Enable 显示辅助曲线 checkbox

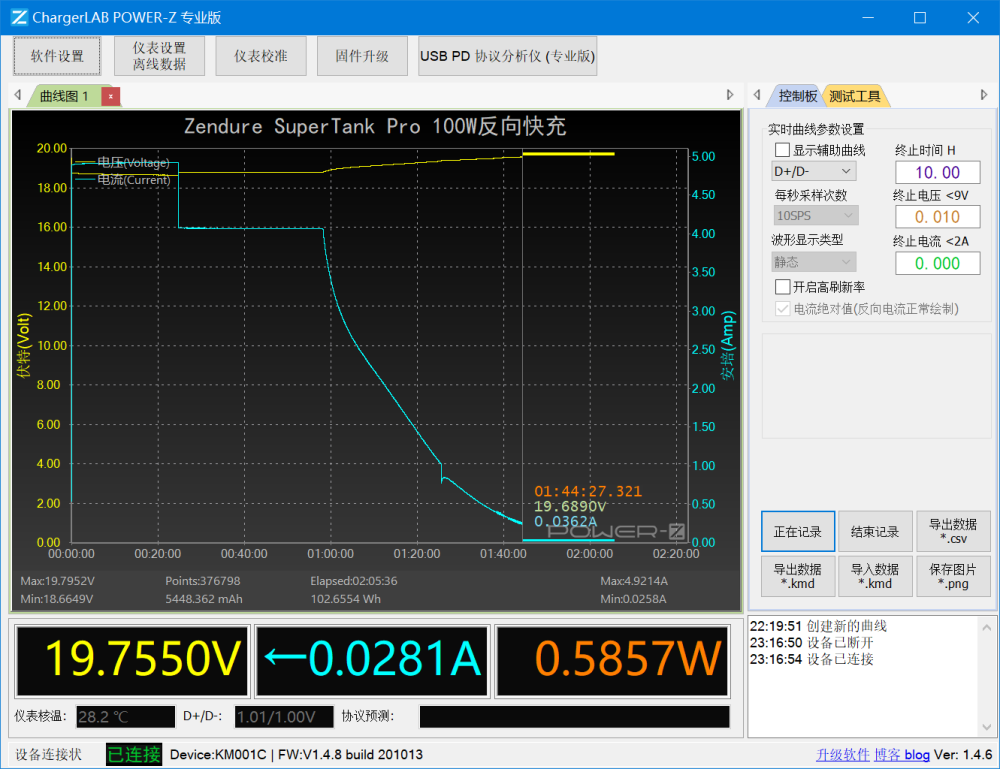(783, 150)
